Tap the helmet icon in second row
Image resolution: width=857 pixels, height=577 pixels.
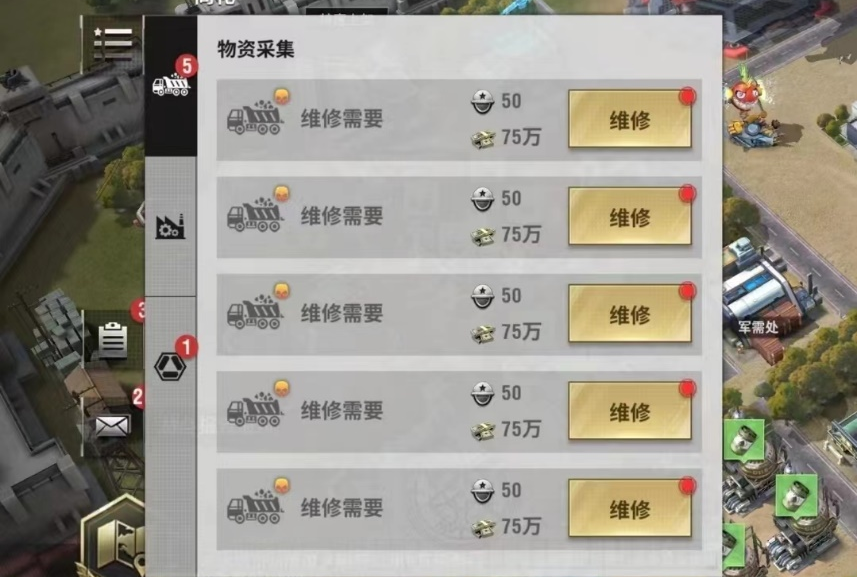coord(483,199)
